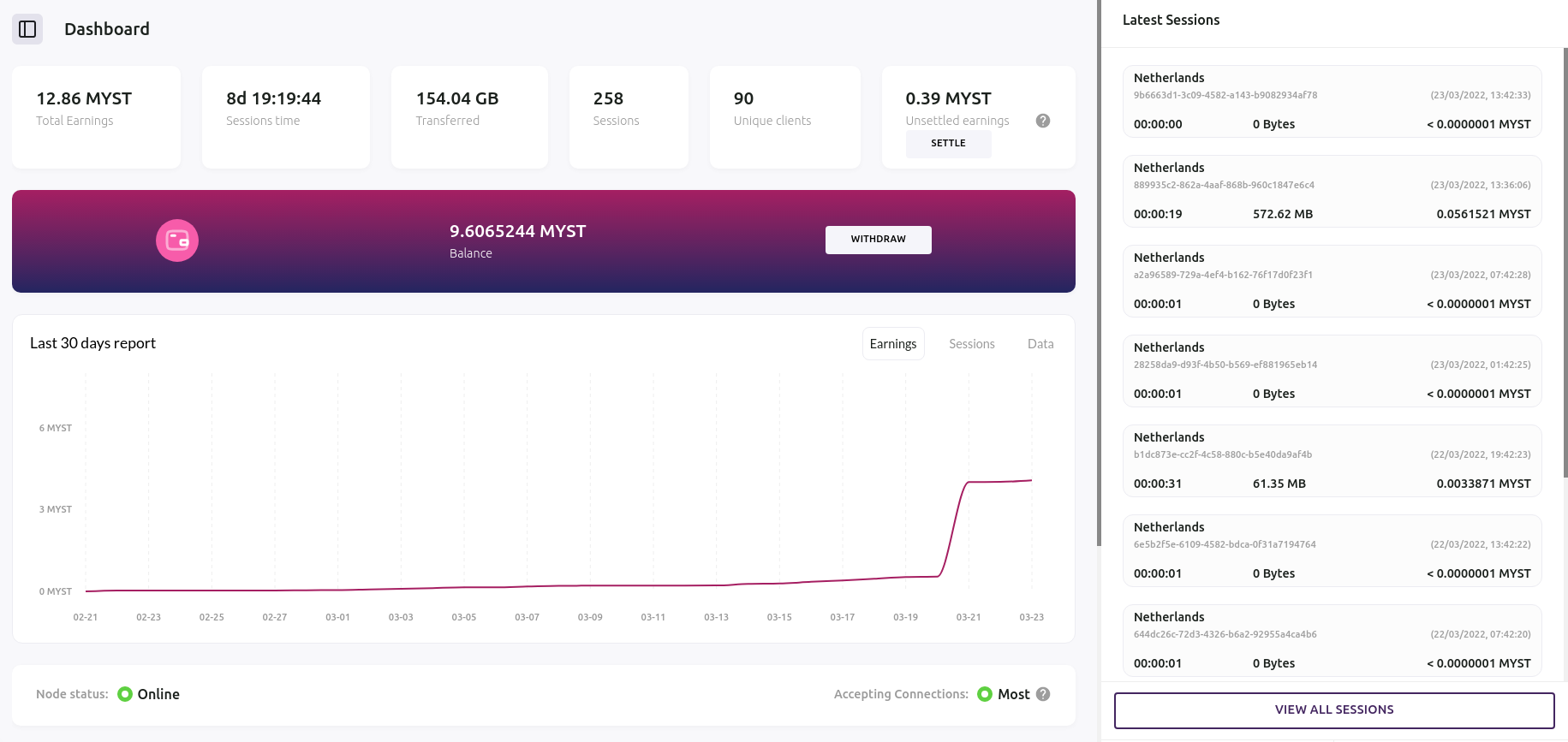Click the 12.86 MYST Total Earnings value

tap(84, 98)
